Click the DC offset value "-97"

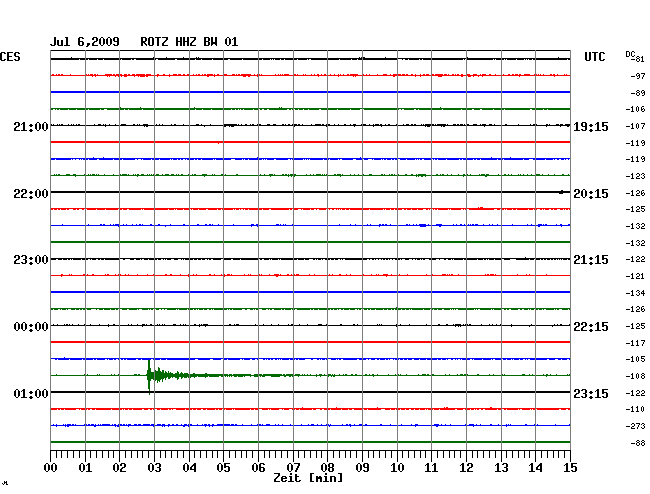pyautogui.click(x=638, y=76)
